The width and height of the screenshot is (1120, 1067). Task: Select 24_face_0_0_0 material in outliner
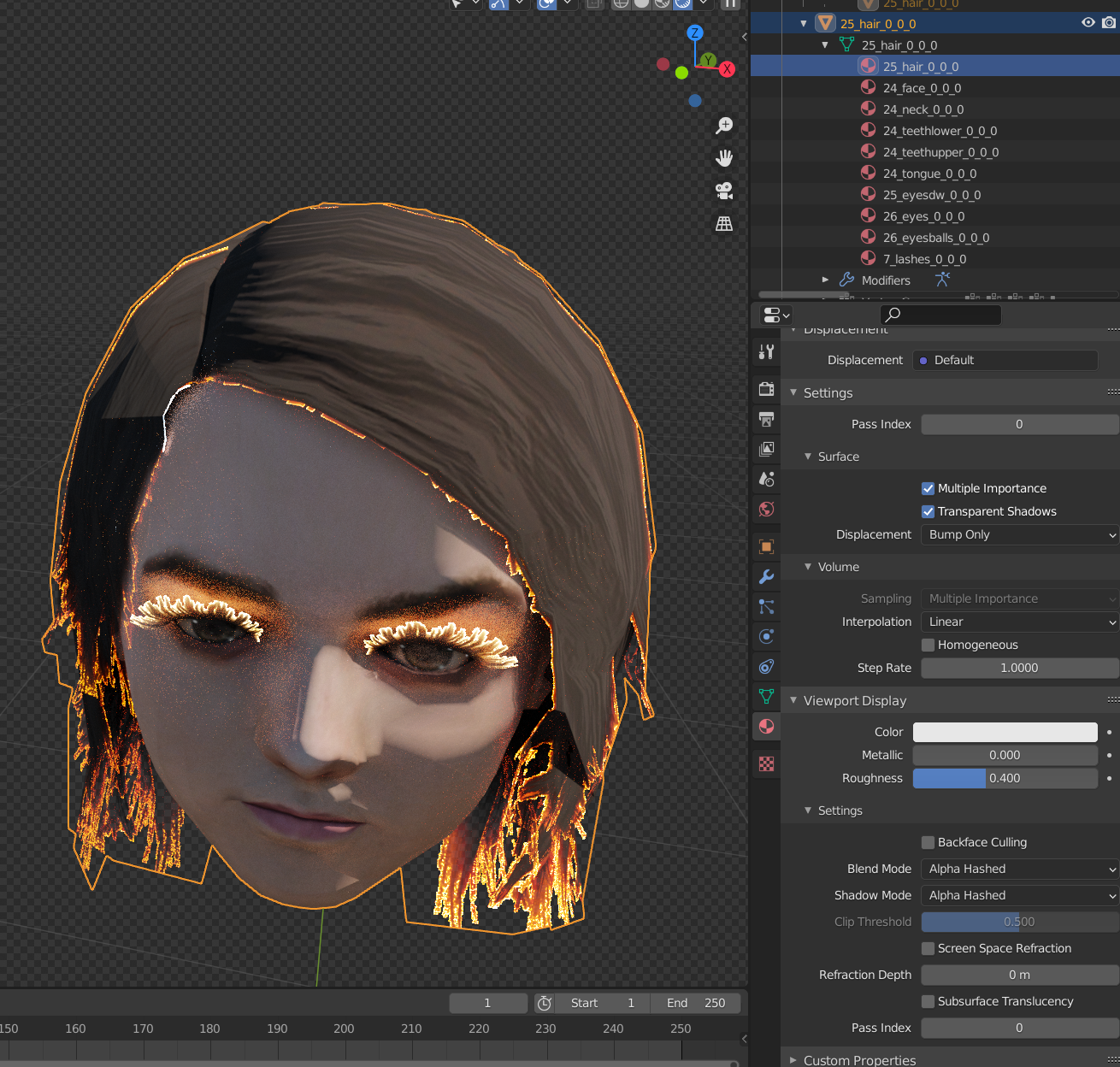pyautogui.click(x=922, y=88)
